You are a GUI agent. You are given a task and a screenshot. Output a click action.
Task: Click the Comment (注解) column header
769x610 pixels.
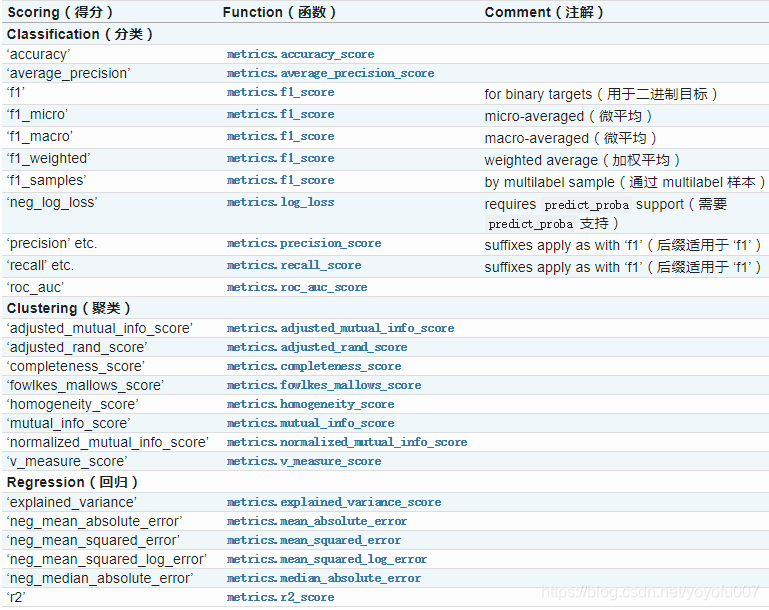tap(544, 12)
